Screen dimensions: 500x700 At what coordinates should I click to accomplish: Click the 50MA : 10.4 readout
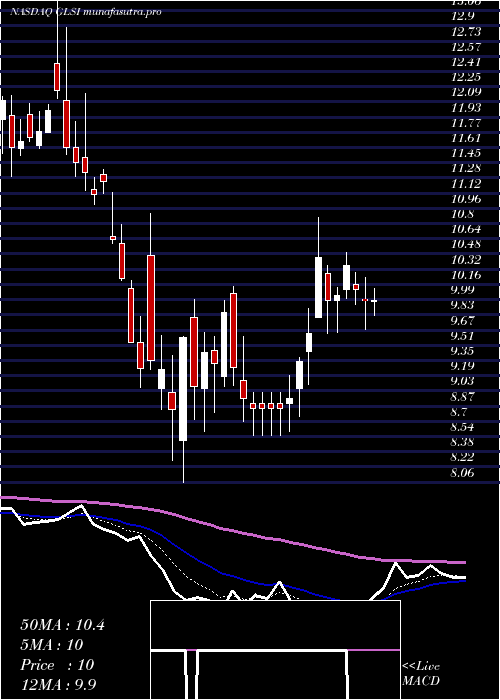point(62,625)
